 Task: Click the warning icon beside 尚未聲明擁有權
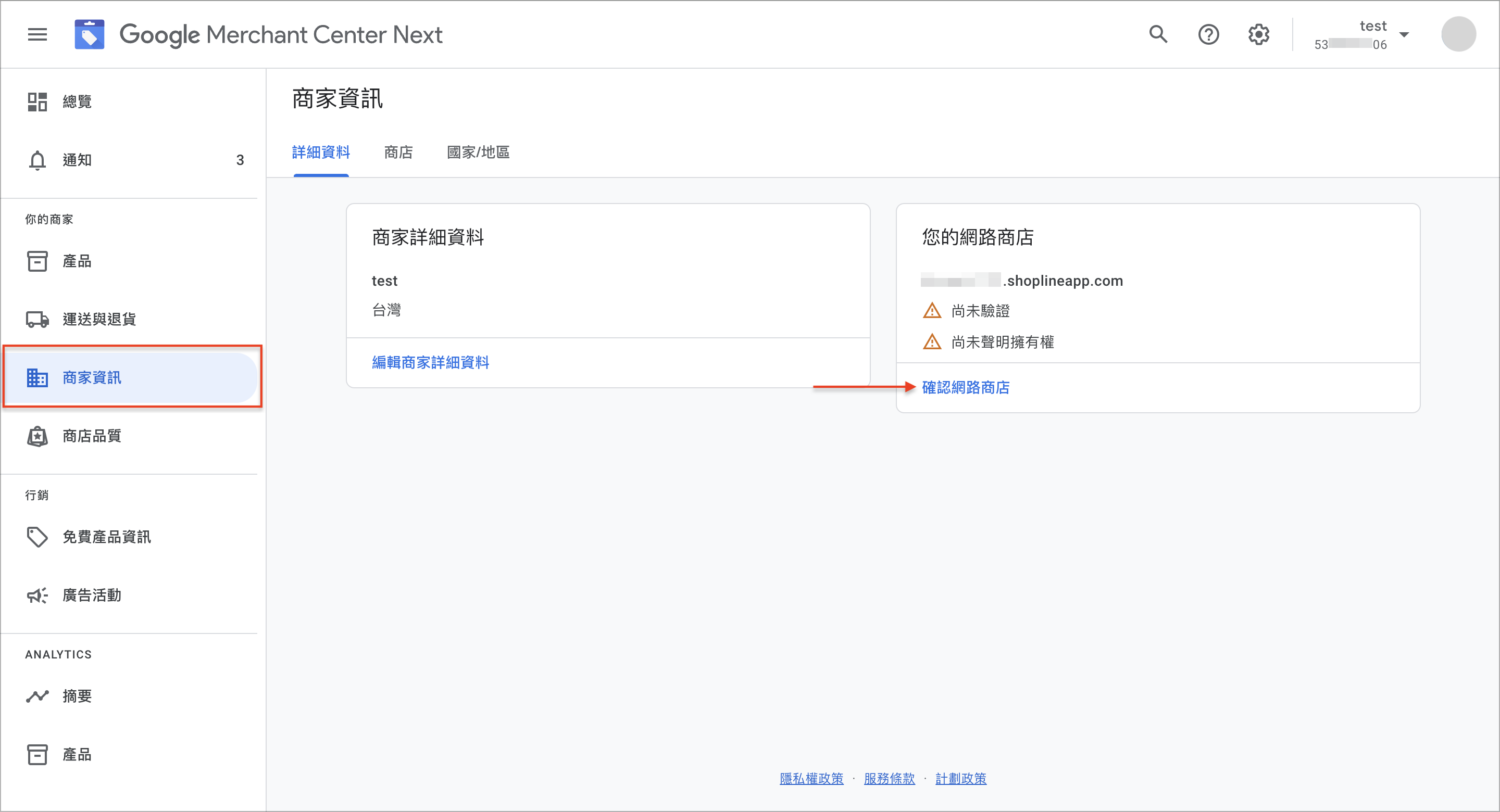[932, 341]
